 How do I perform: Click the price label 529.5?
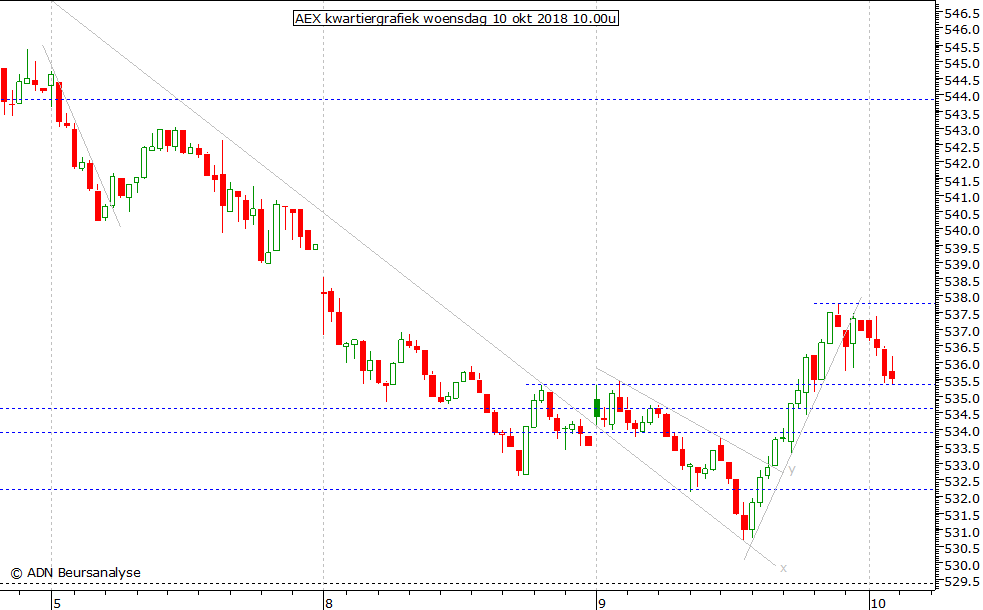coord(962,582)
